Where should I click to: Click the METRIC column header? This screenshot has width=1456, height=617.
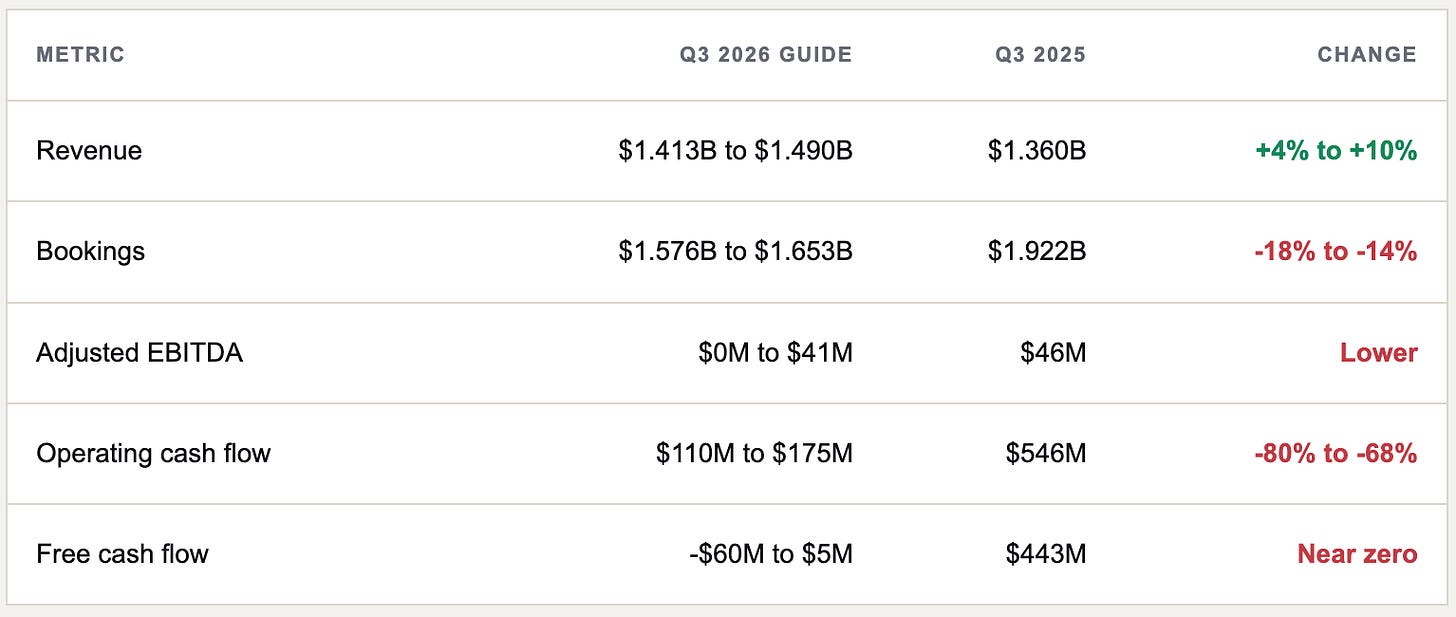click(80, 55)
